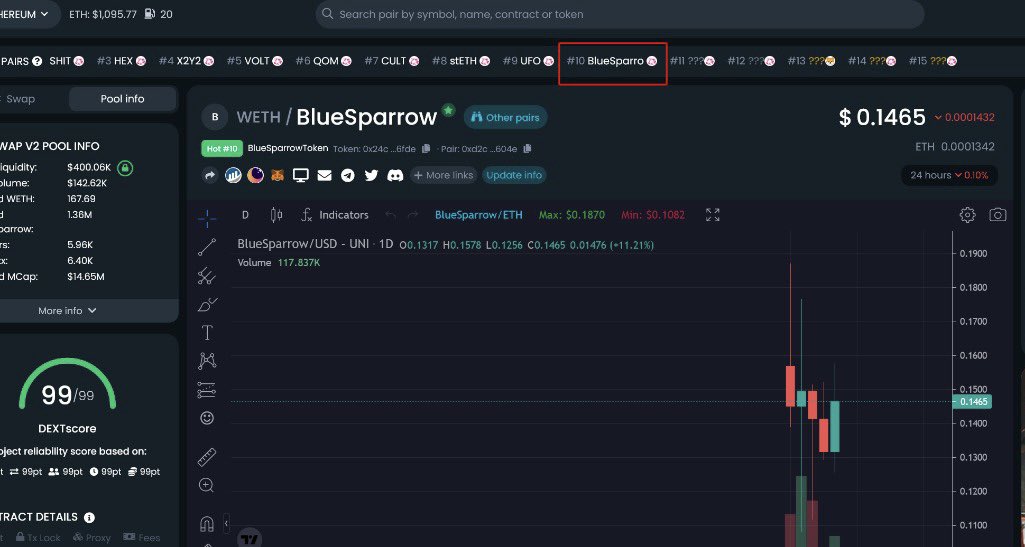Toggle fullscreen chart mode
The image size is (1025, 547).
713,215
